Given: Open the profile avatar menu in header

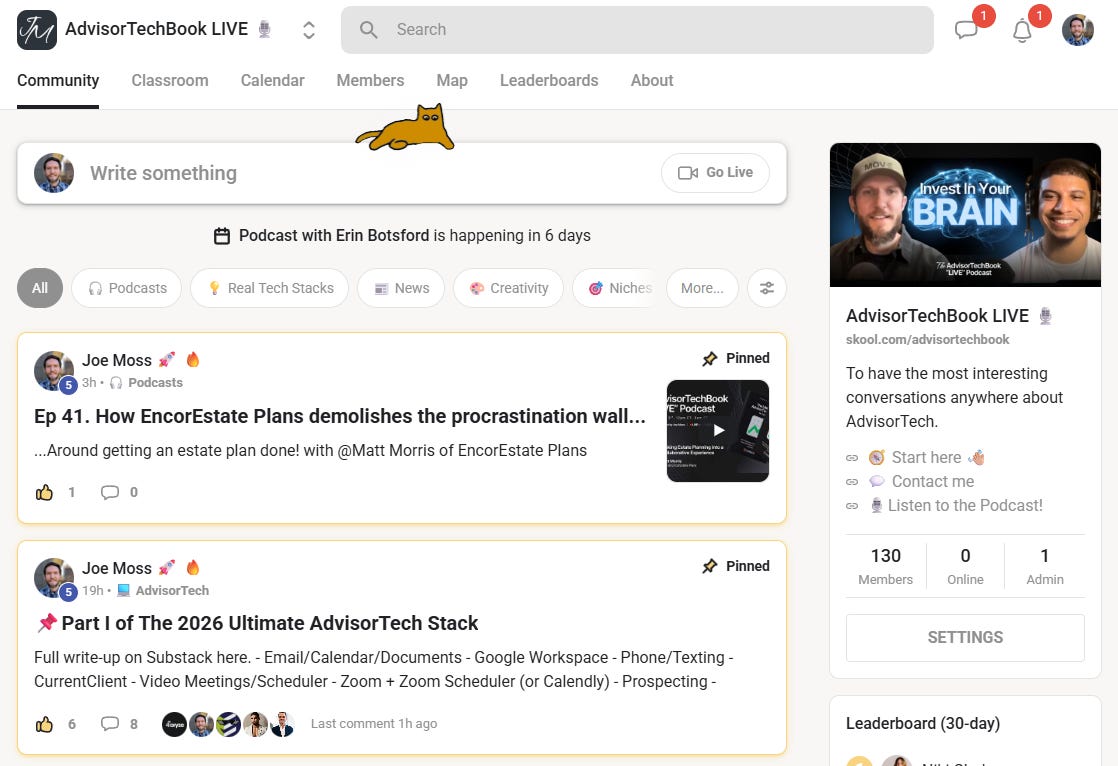Looking at the screenshot, I should click(1077, 30).
